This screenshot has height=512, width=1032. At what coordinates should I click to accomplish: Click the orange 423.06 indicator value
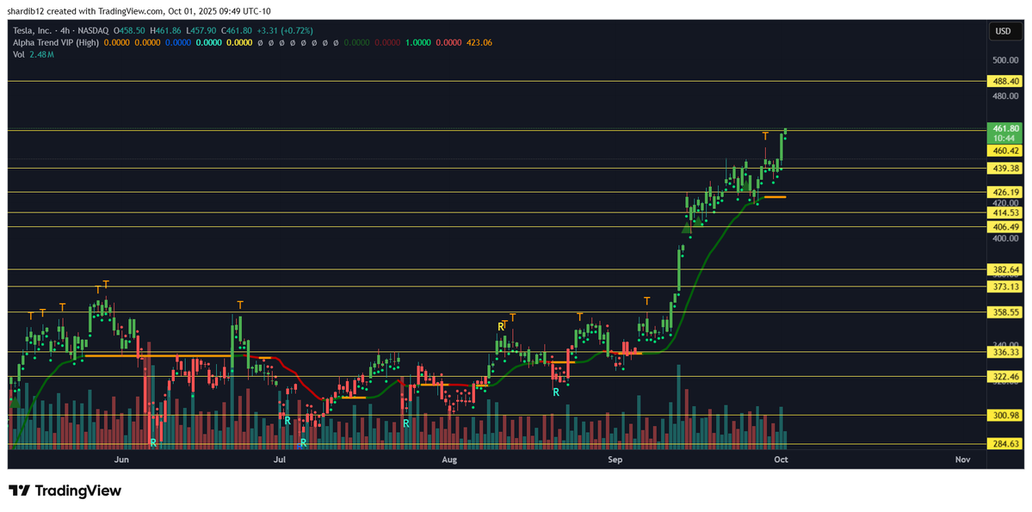(479, 42)
